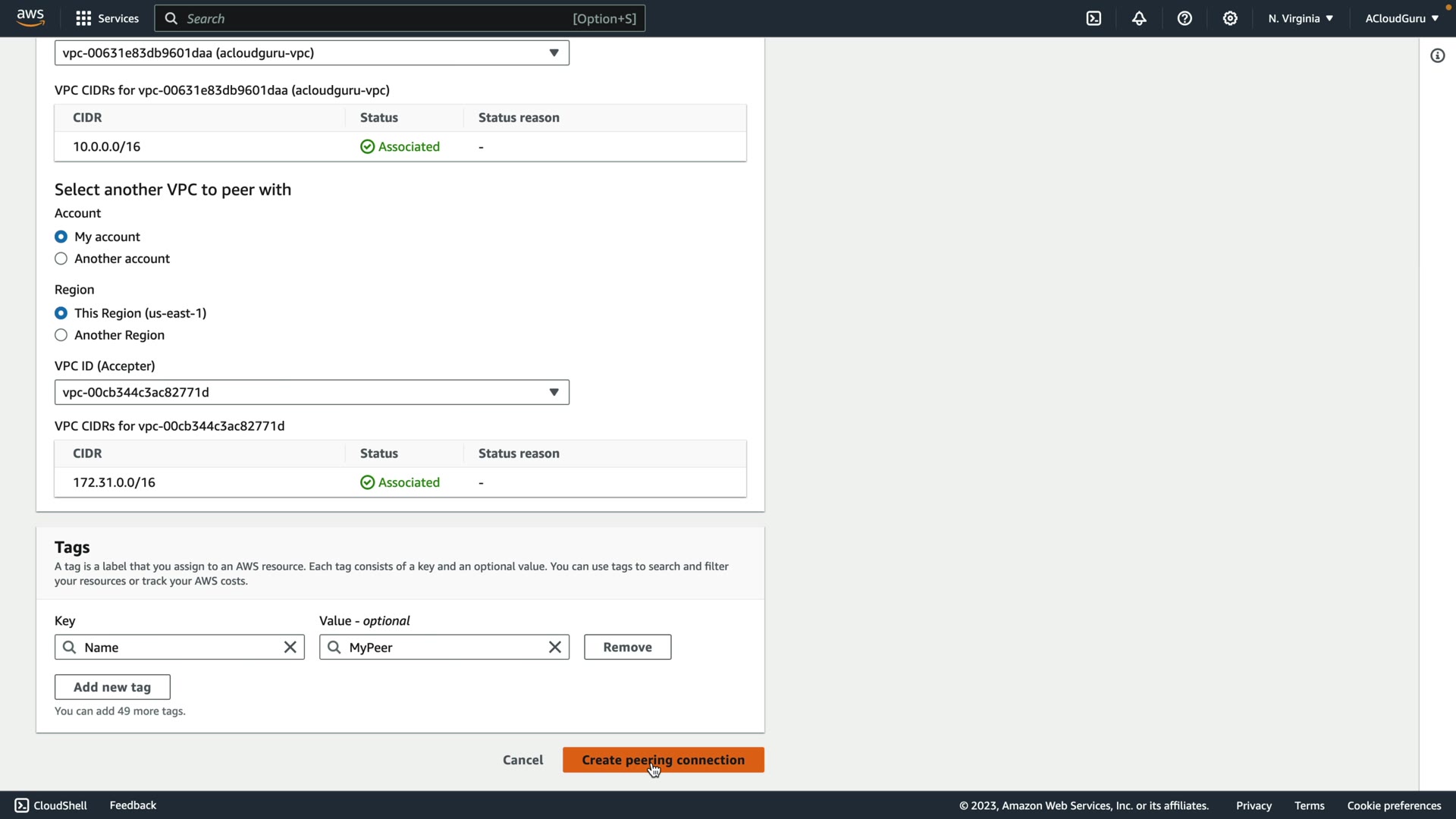Open the info panel icon at right

(x=1437, y=55)
